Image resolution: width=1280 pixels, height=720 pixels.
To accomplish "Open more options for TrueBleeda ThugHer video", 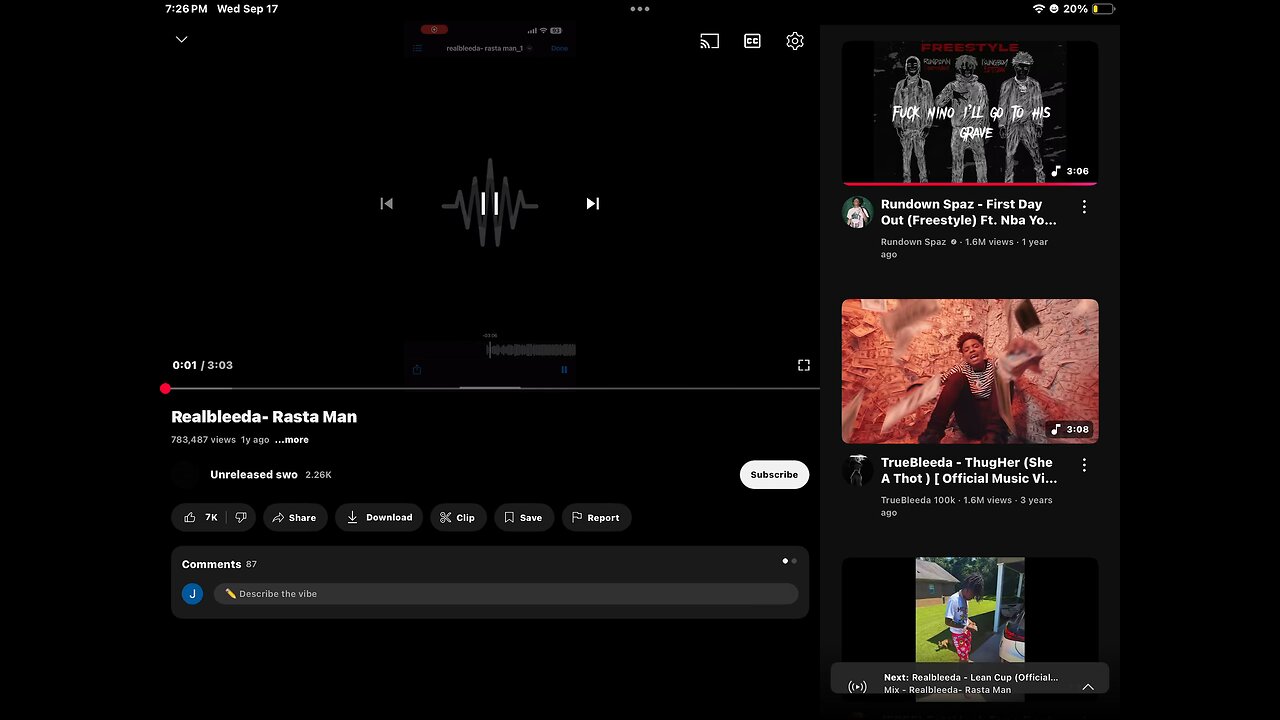I will (x=1084, y=465).
